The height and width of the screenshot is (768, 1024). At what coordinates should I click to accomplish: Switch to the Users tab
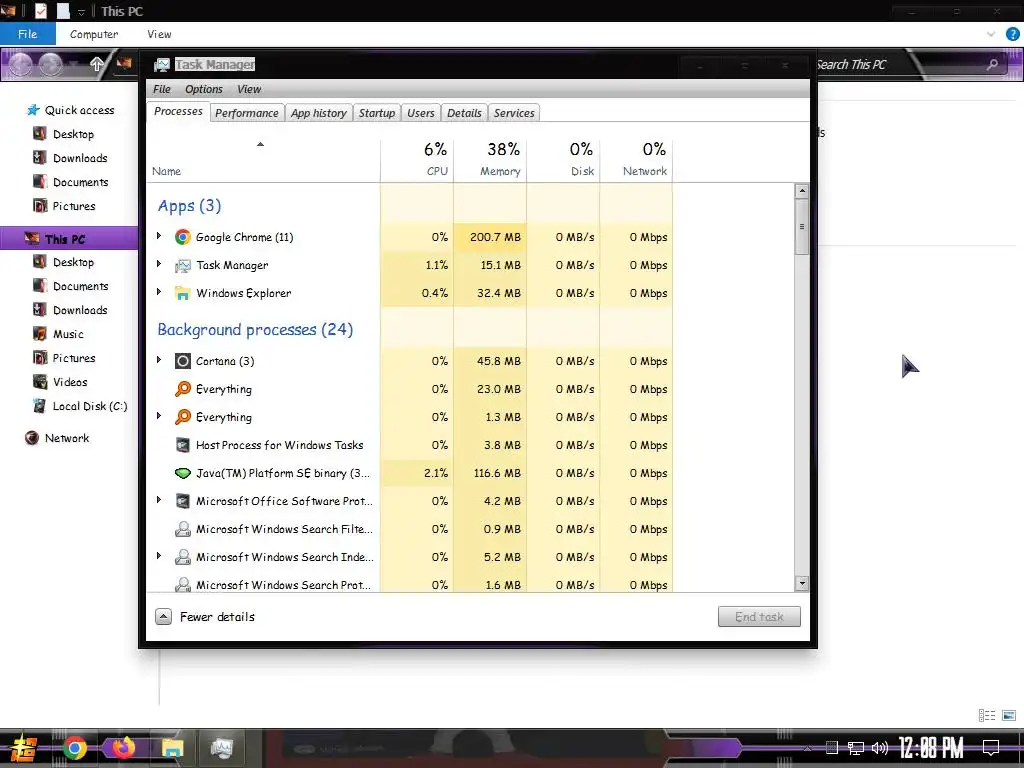click(x=421, y=113)
